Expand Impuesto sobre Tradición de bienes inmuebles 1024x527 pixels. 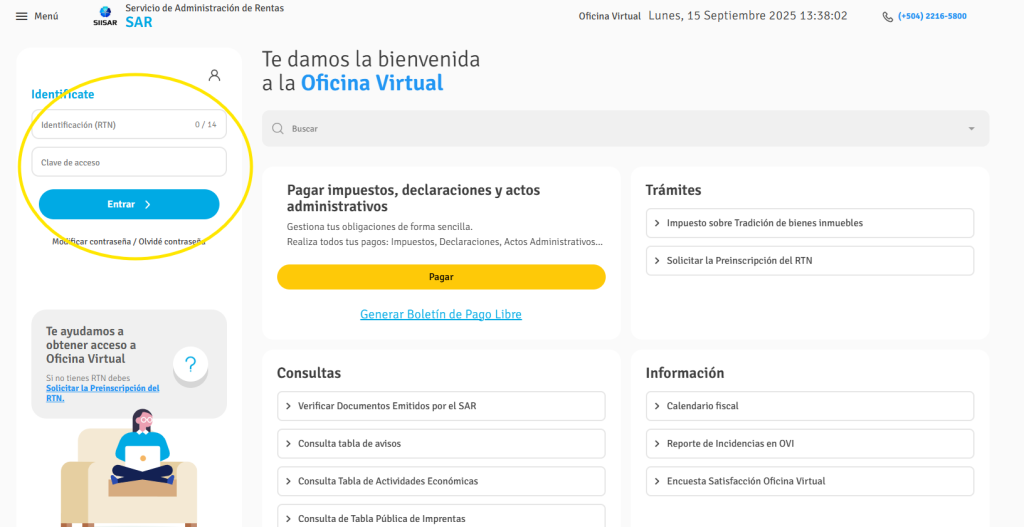pyautogui.click(x=810, y=223)
